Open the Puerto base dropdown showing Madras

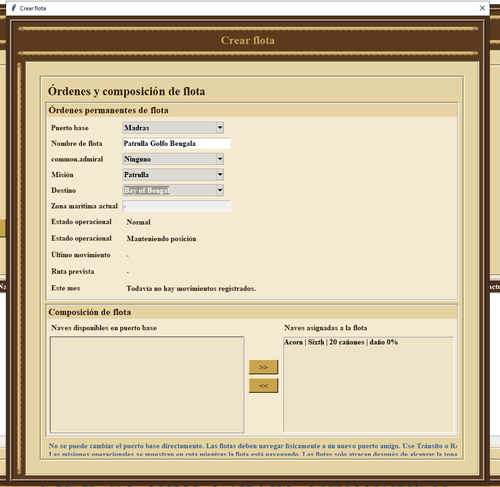[173, 128]
